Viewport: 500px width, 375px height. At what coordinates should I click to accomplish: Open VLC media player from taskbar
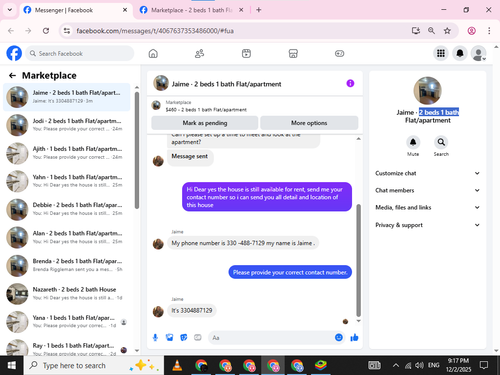tap(177, 365)
